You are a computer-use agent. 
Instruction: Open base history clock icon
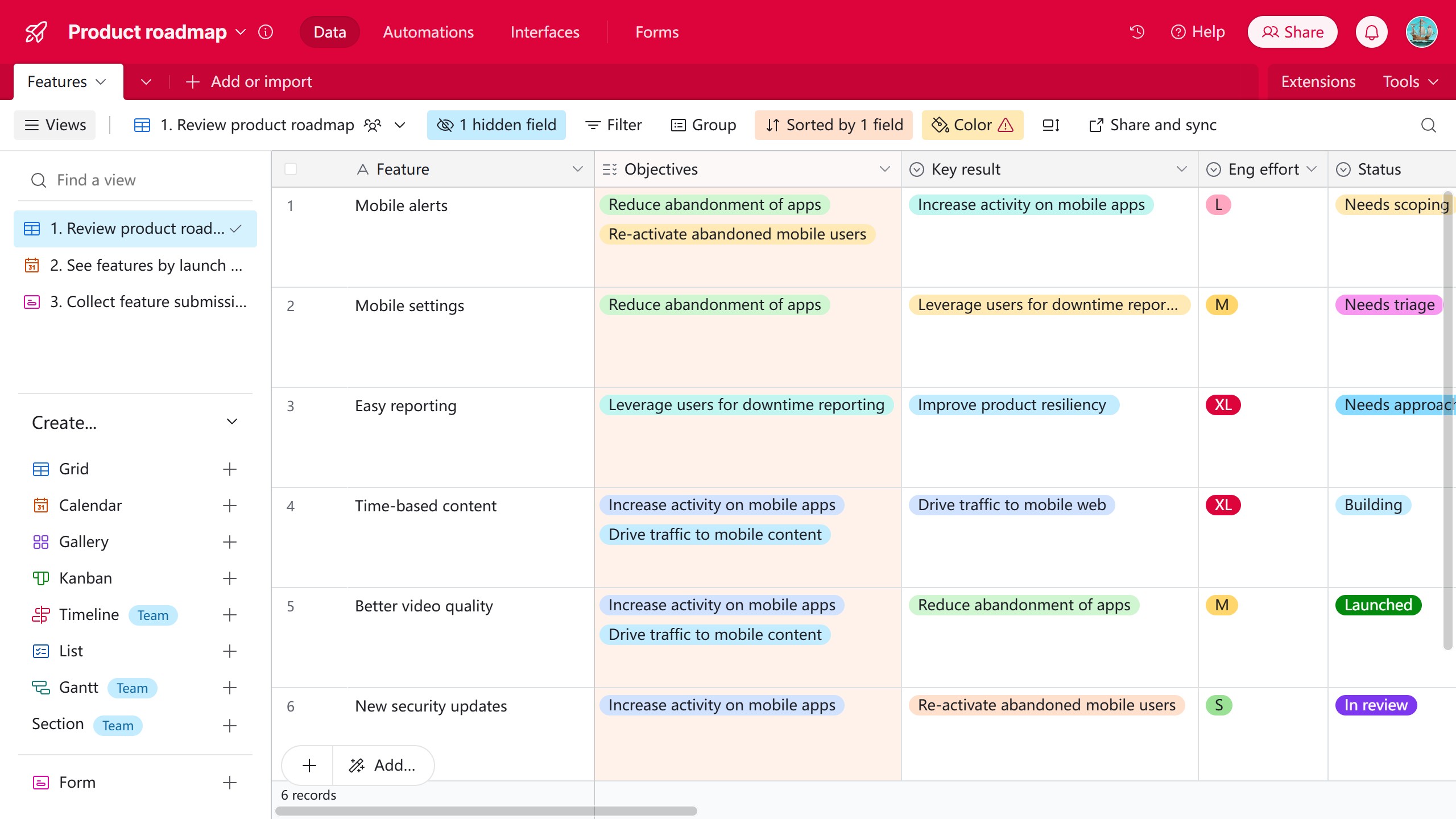pos(1137,32)
